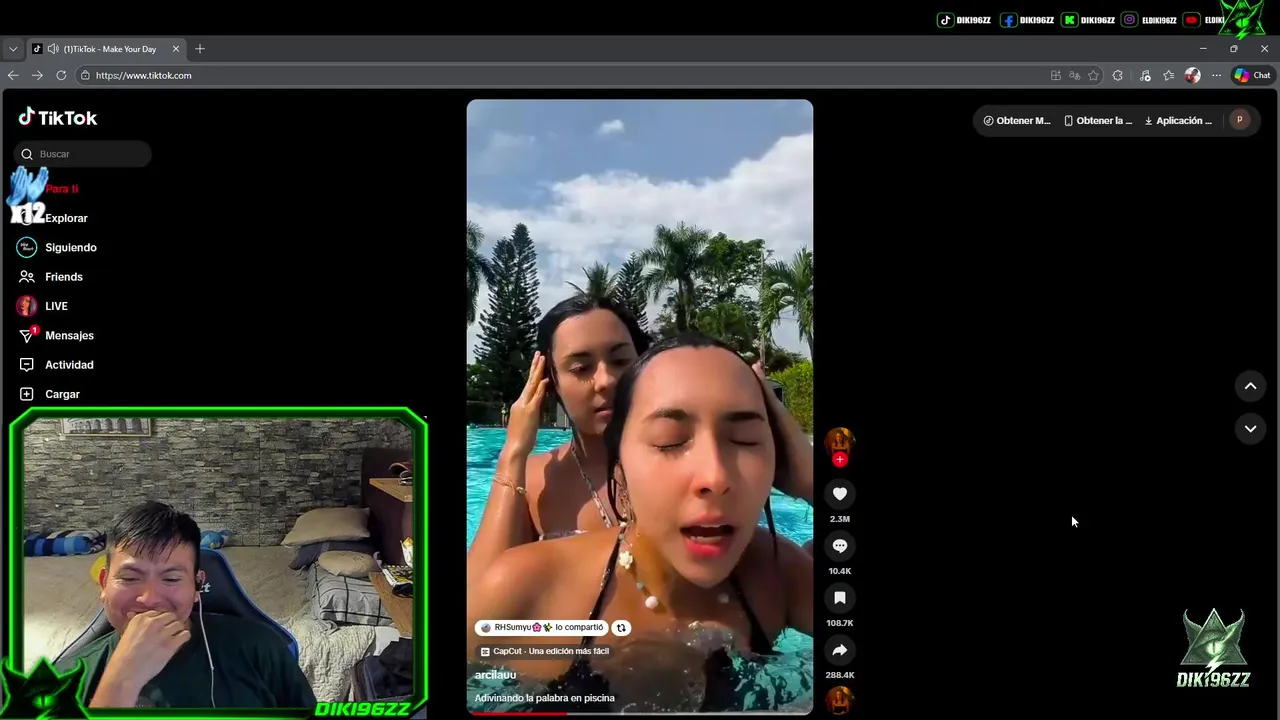
Task: Open the creator's profile avatar above the plus badge
Action: [x=839, y=440]
